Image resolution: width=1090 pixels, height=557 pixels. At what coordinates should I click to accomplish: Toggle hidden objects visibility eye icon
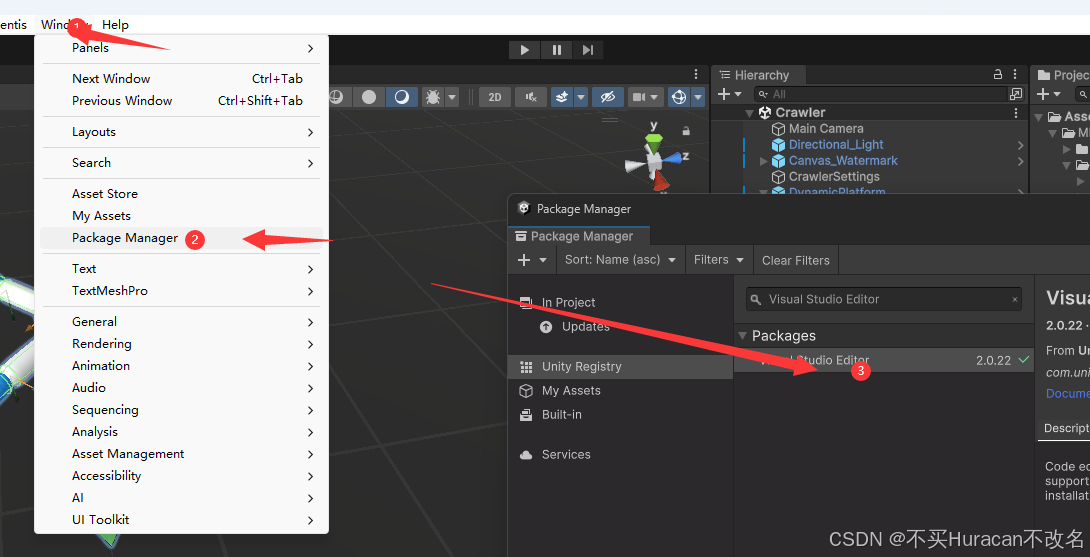[608, 97]
